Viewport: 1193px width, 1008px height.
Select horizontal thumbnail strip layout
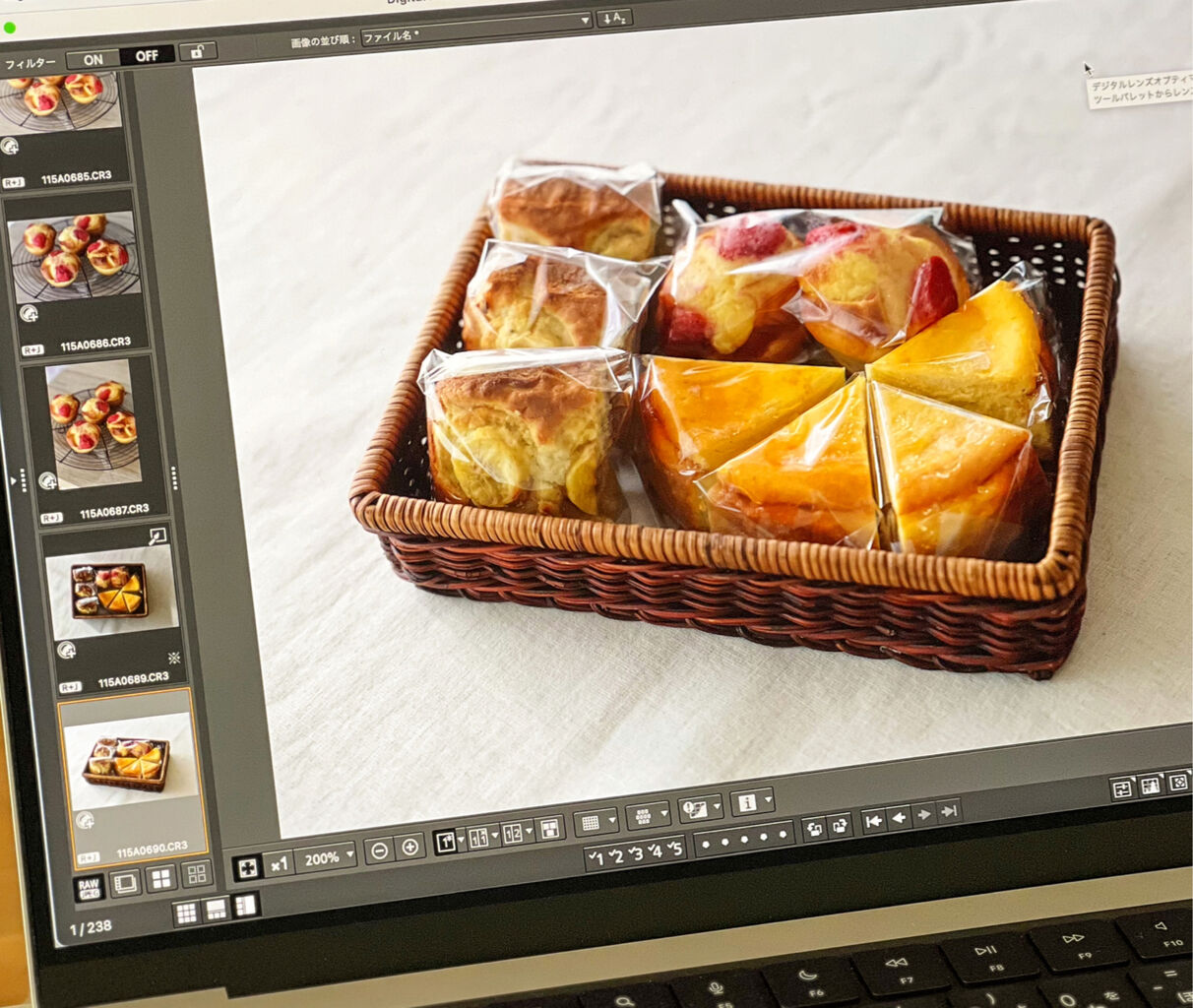click(216, 909)
